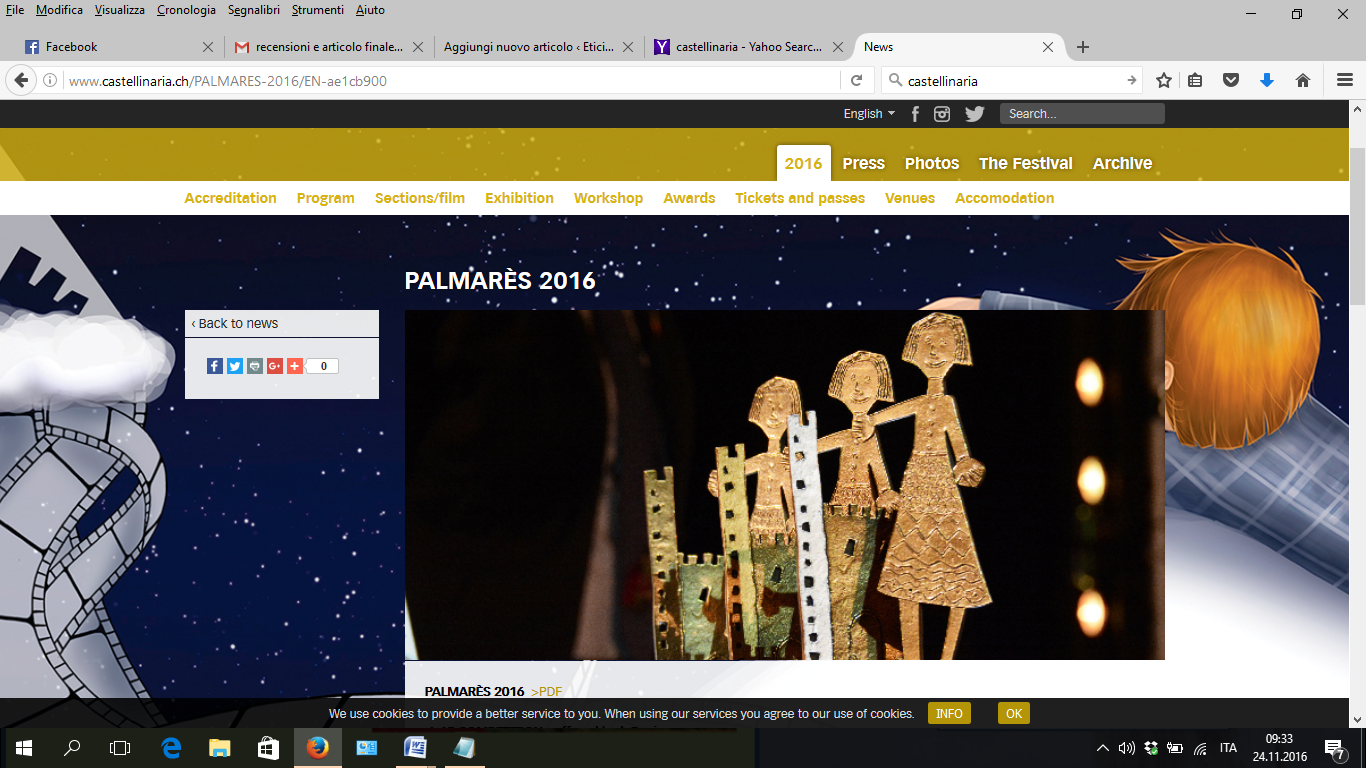Open the Press section
1366x768 pixels.
coord(863,163)
